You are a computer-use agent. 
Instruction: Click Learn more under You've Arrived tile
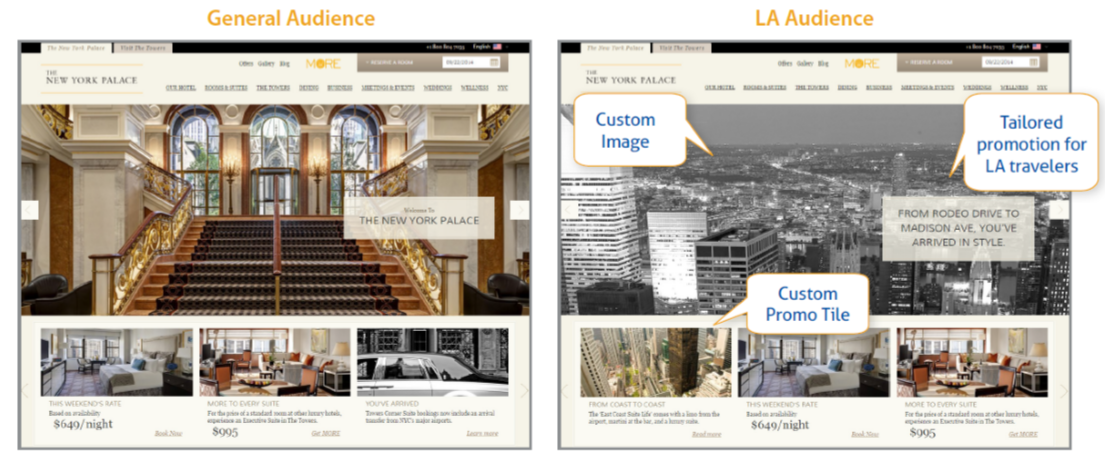[x=482, y=434]
